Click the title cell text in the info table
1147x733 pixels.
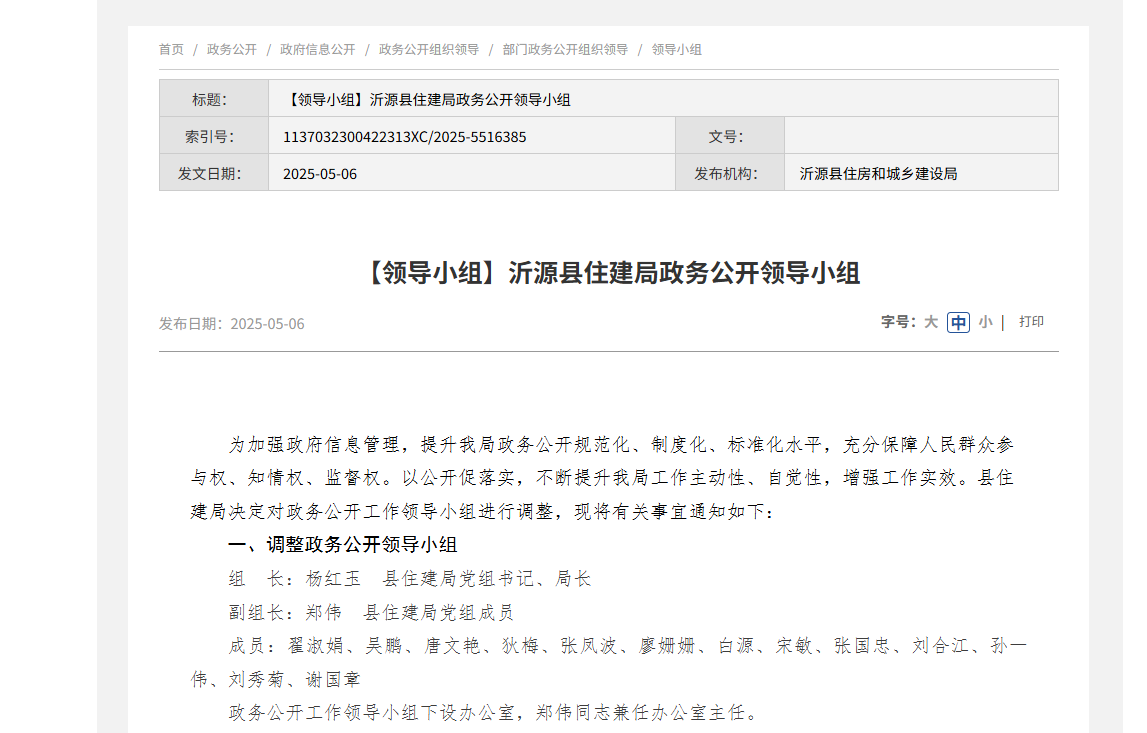tap(427, 100)
